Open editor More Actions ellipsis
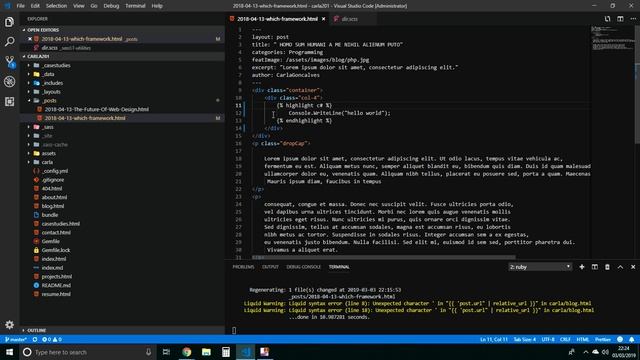The width and height of the screenshot is (640, 360). [633, 19]
